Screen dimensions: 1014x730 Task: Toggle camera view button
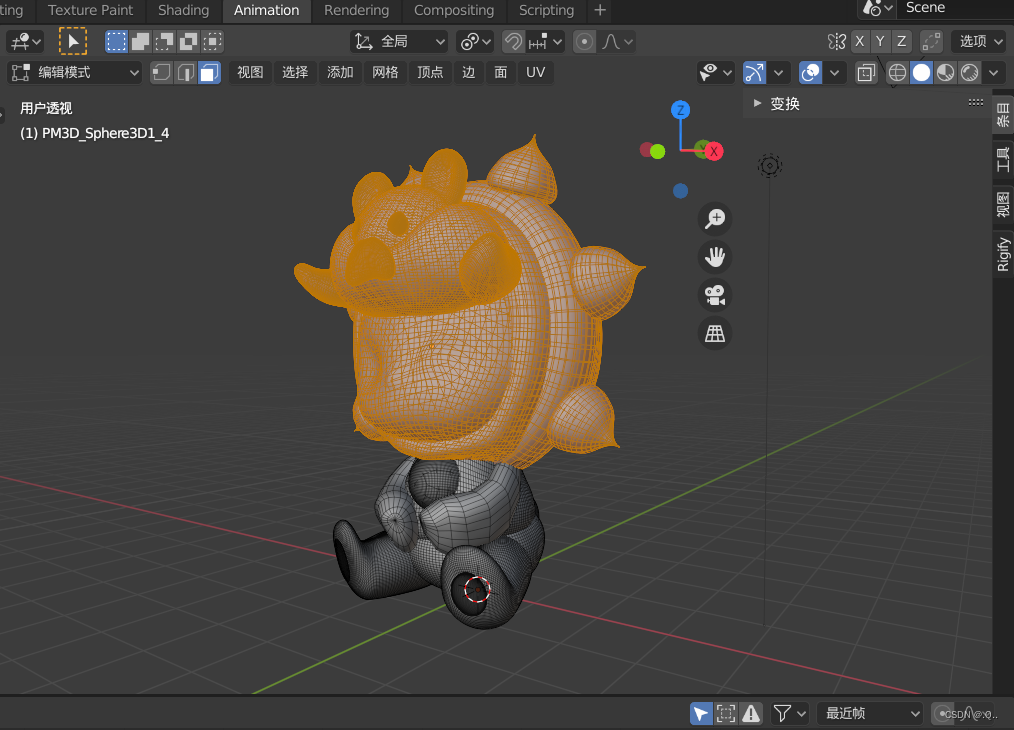(x=715, y=295)
